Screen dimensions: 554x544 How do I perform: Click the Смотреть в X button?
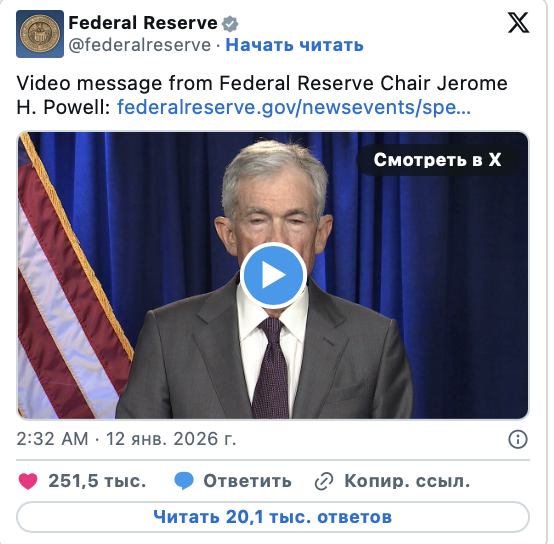coord(437,160)
